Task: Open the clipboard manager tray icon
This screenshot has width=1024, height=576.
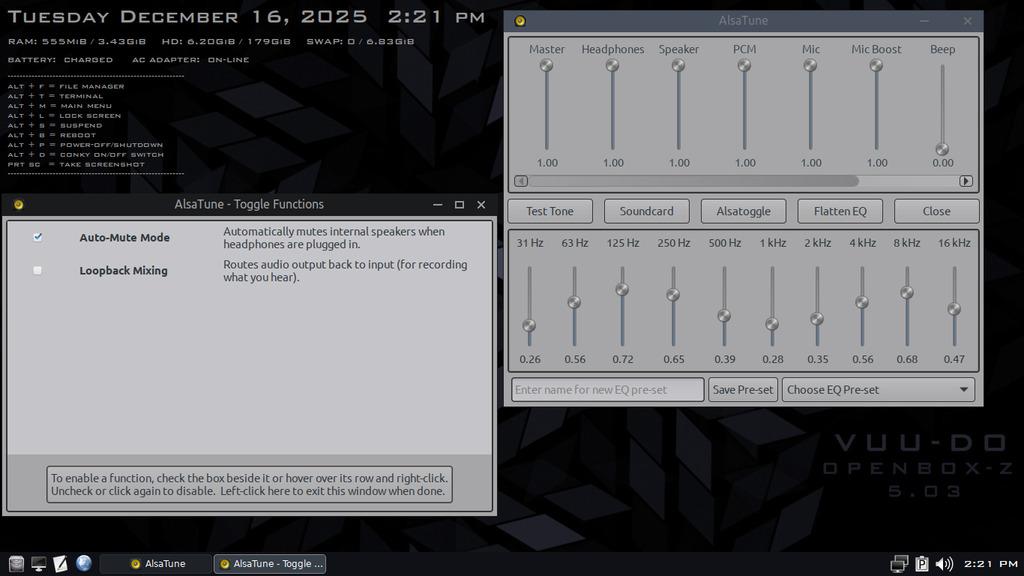Action: click(x=922, y=564)
